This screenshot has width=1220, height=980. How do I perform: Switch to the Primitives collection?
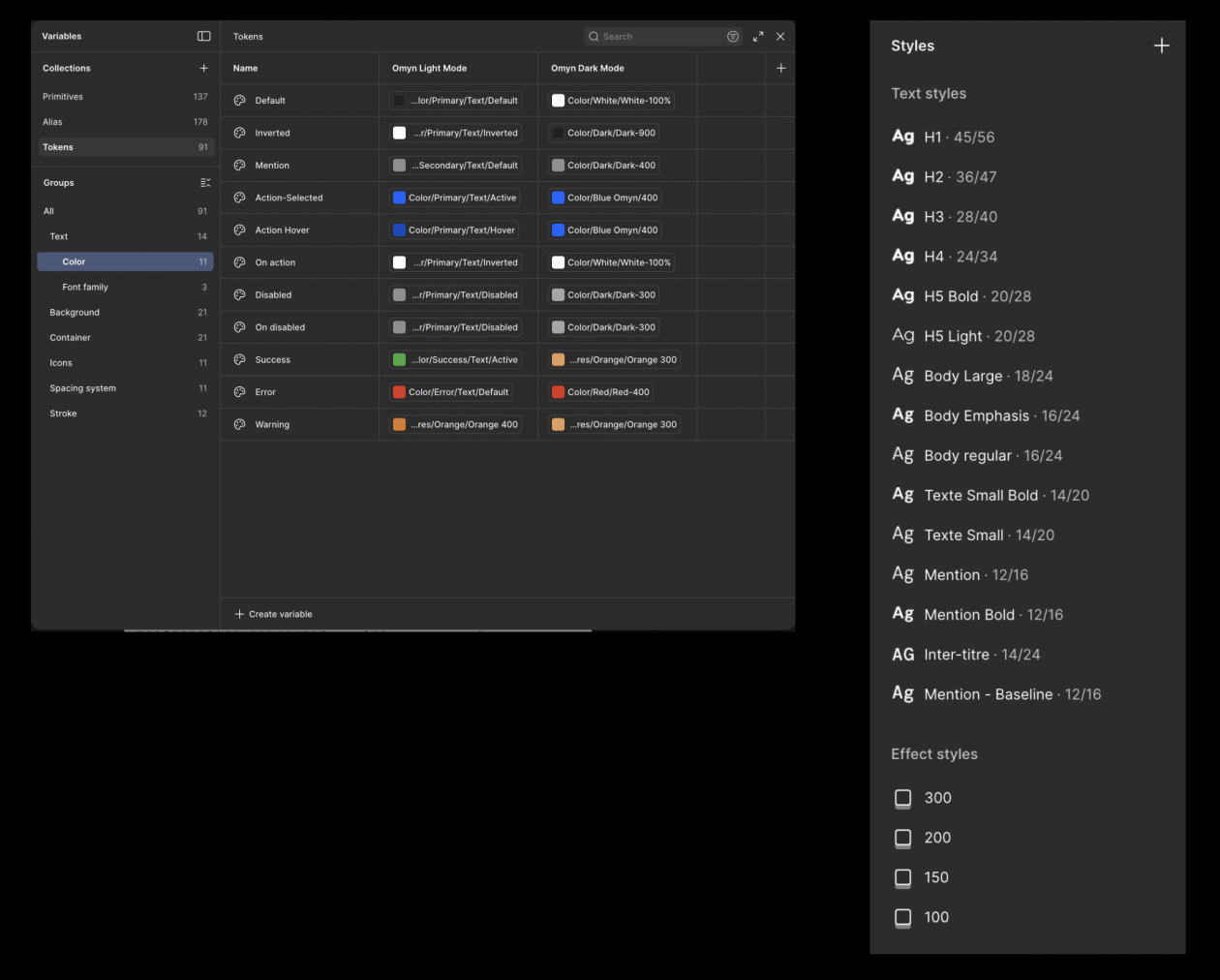point(63,97)
